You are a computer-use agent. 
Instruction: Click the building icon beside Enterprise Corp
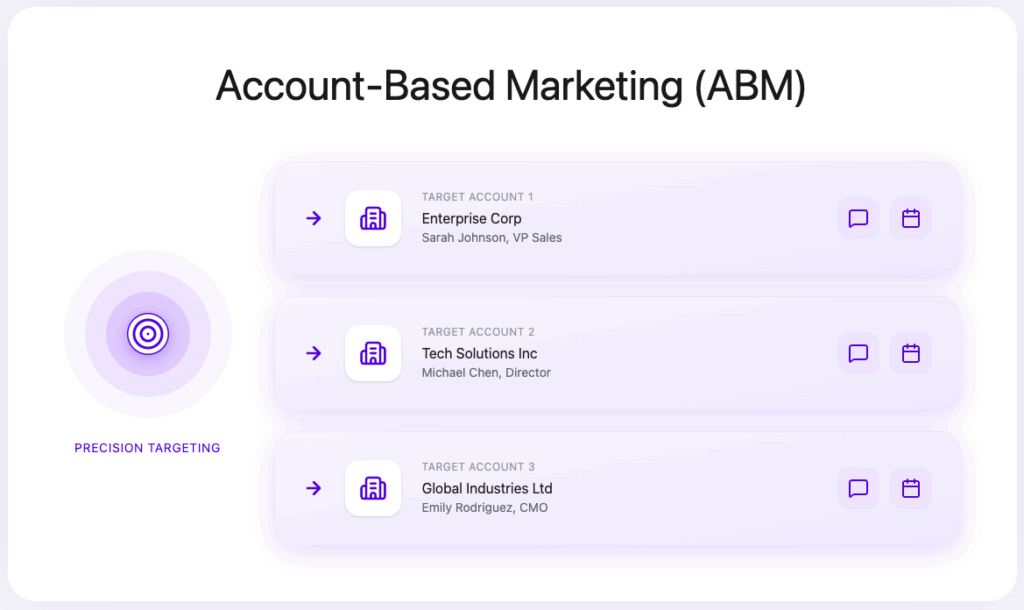[373, 218]
